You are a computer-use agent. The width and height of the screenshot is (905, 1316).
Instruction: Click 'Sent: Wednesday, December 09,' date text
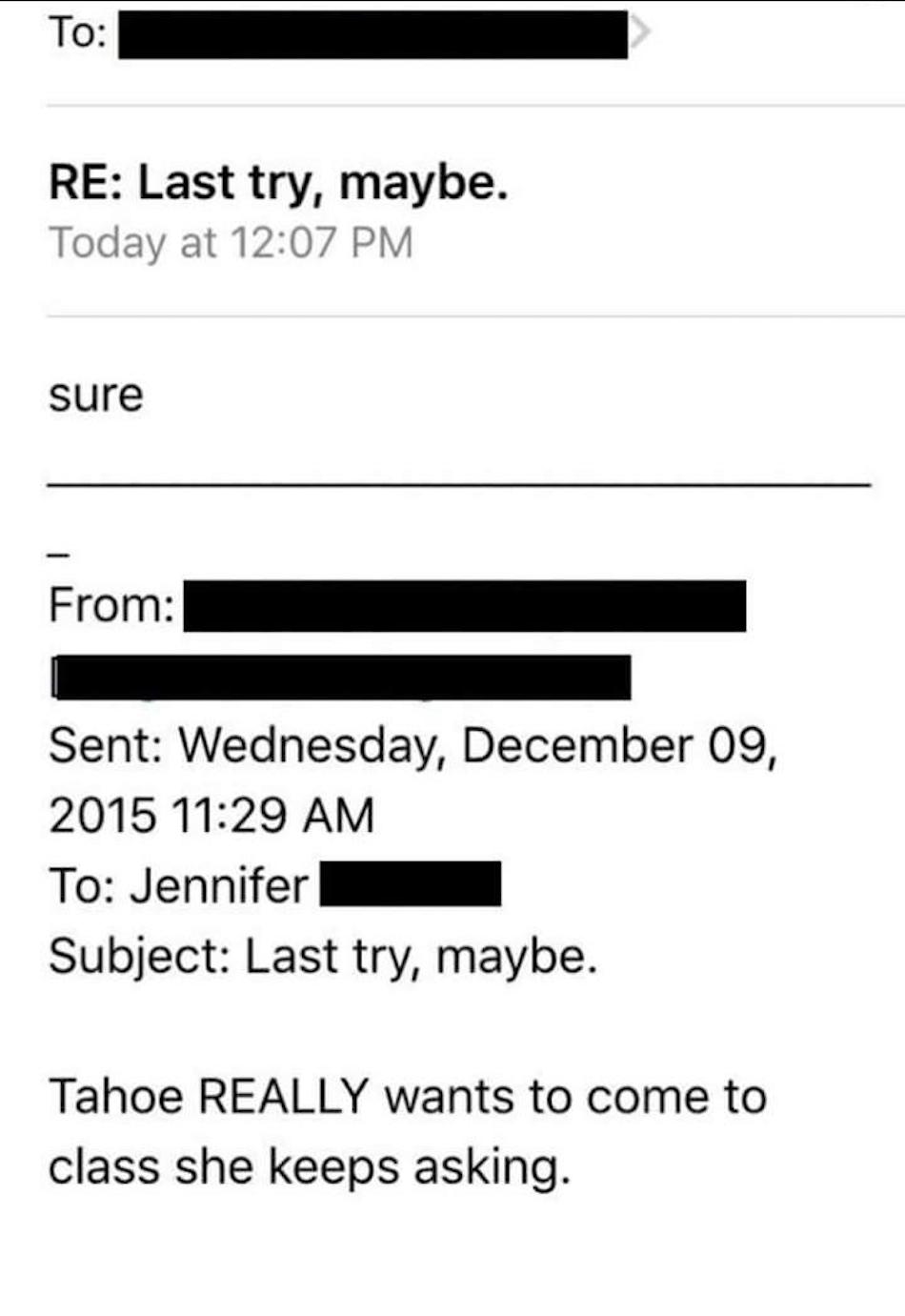(x=413, y=745)
